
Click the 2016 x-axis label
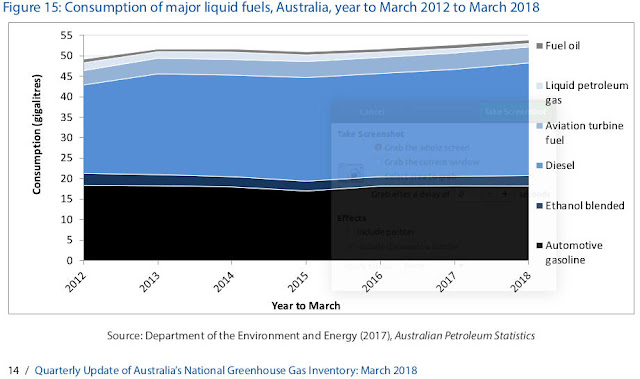coord(372,281)
